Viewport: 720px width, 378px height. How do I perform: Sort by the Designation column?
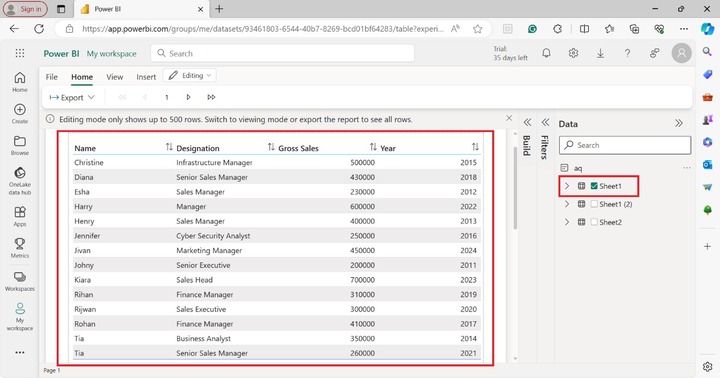[271, 147]
